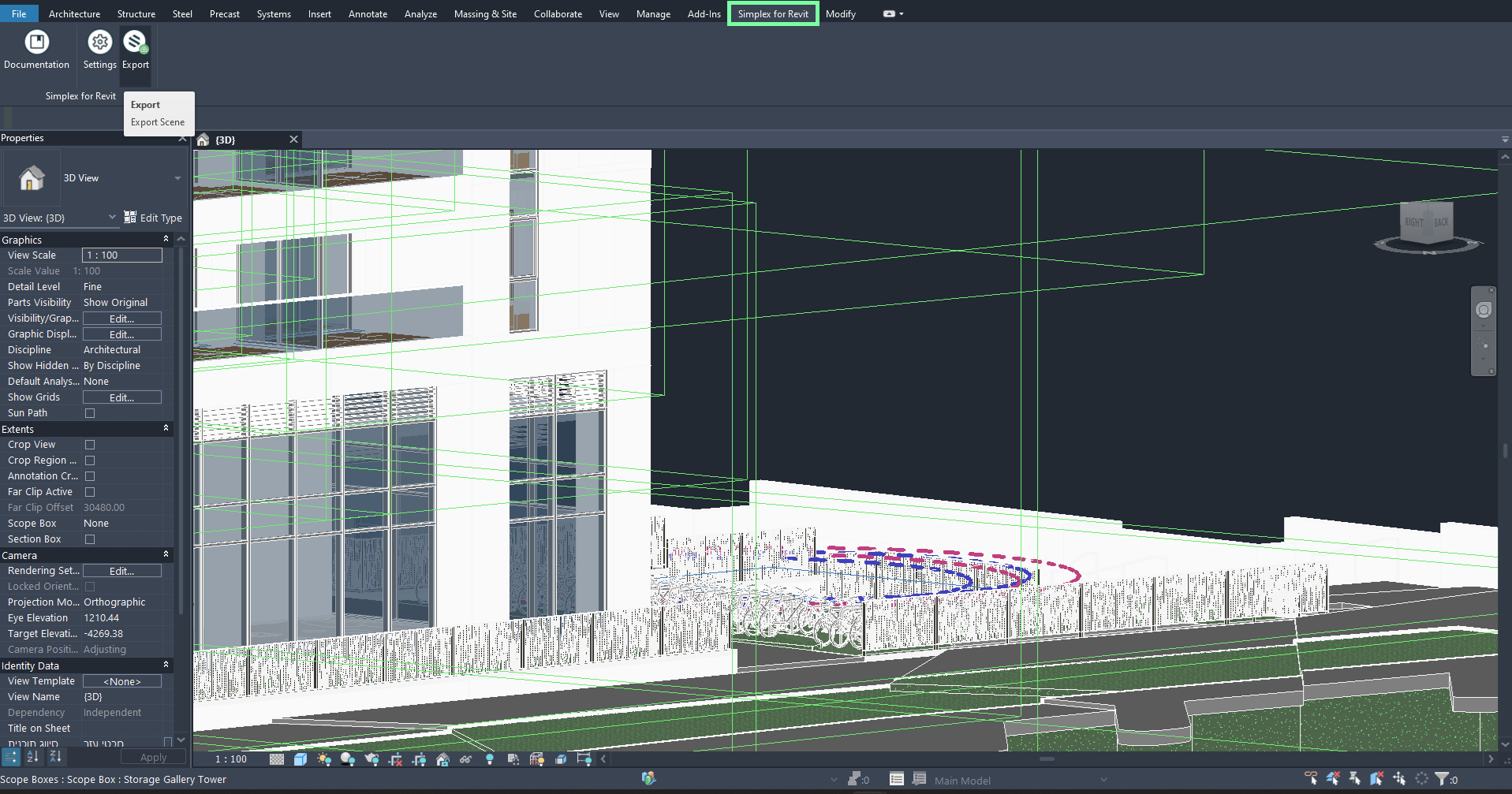Image resolution: width=1512 pixels, height=794 pixels.
Task: Open Simplex Settings from the ribbon
Action: click(99, 43)
